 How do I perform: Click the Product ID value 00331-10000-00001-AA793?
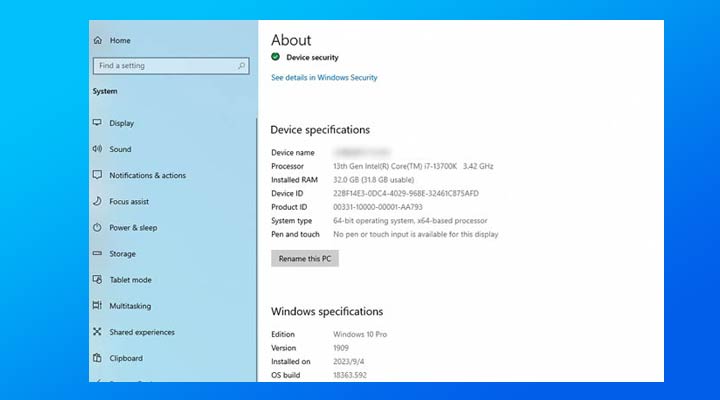click(x=378, y=207)
